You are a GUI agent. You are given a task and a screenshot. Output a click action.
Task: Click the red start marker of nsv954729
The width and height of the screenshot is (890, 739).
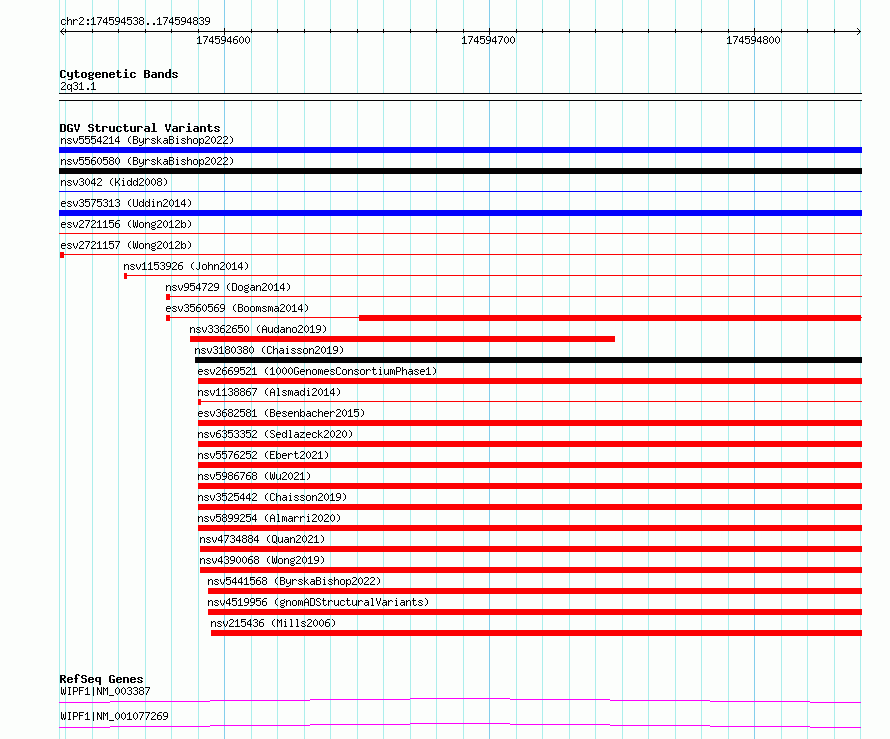(x=168, y=297)
